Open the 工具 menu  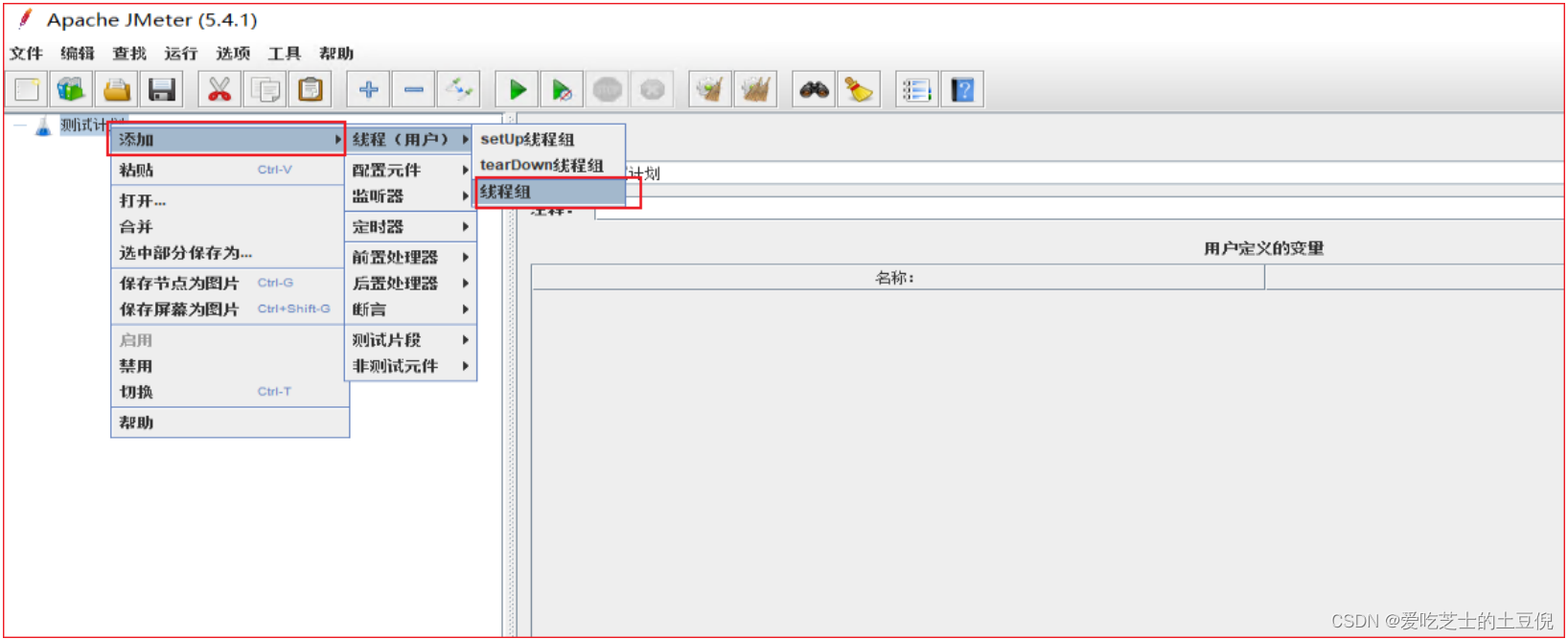(x=285, y=54)
